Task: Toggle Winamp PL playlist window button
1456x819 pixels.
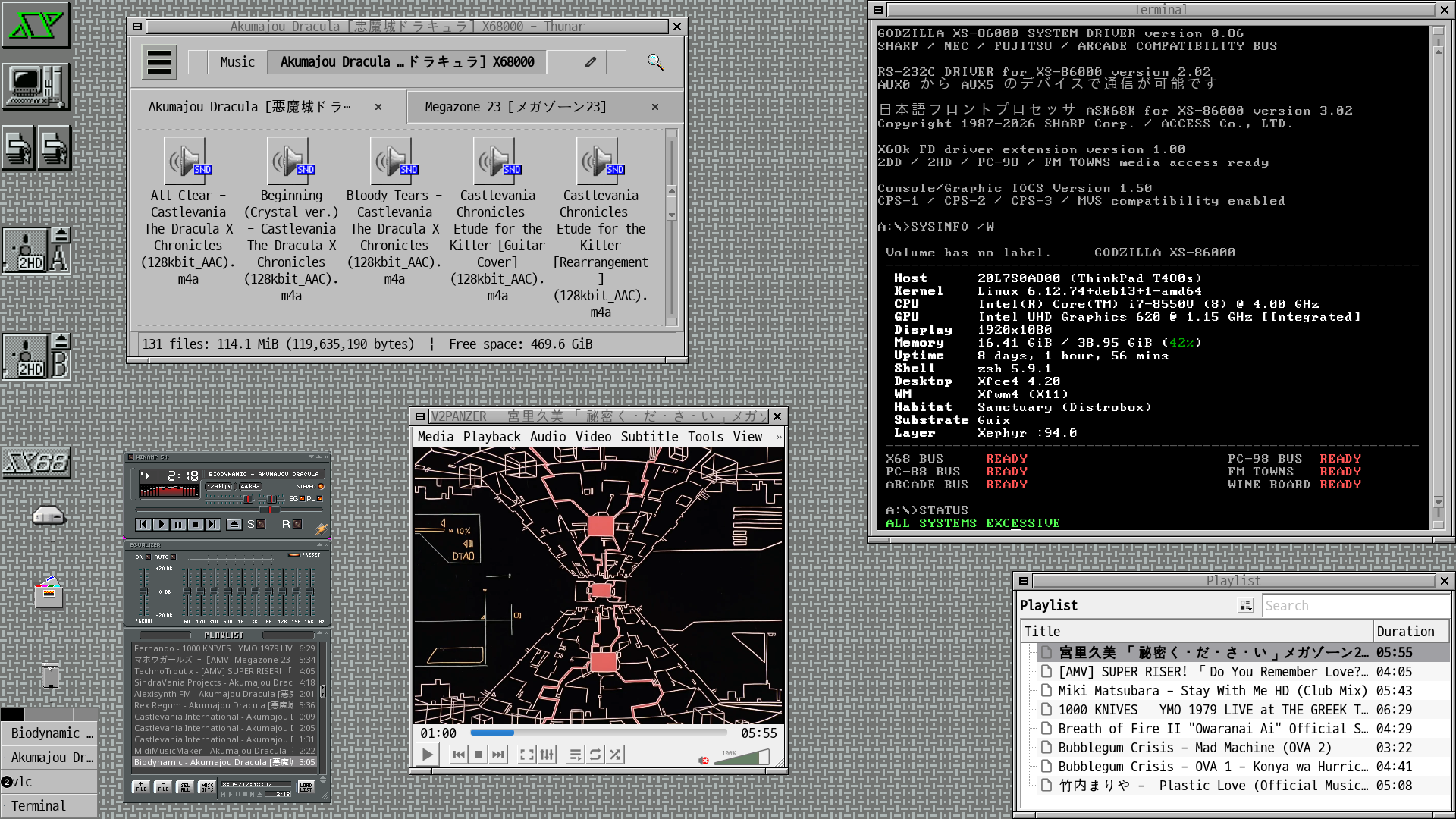Action: [x=315, y=498]
